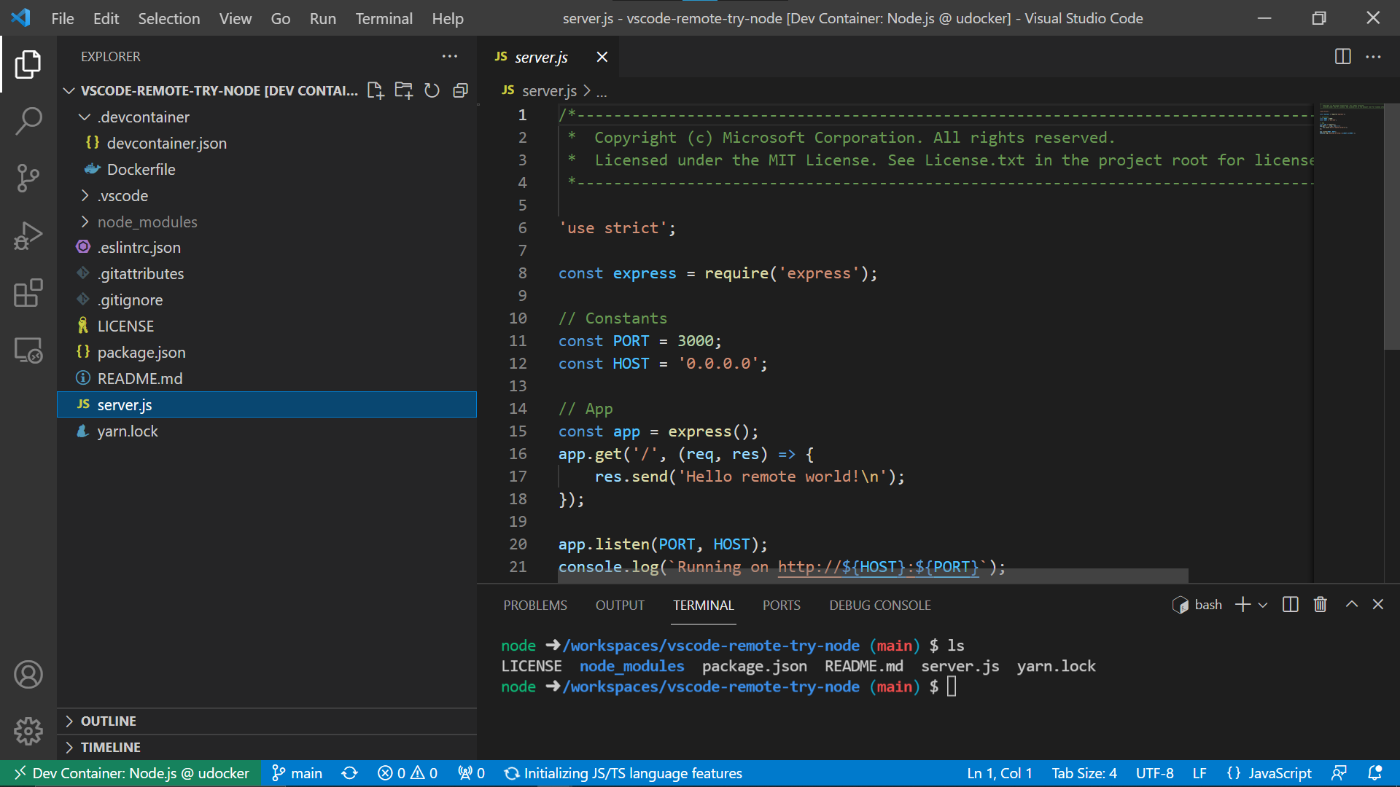This screenshot has width=1400, height=787.
Task: Open the Selection menu
Action: [169, 18]
